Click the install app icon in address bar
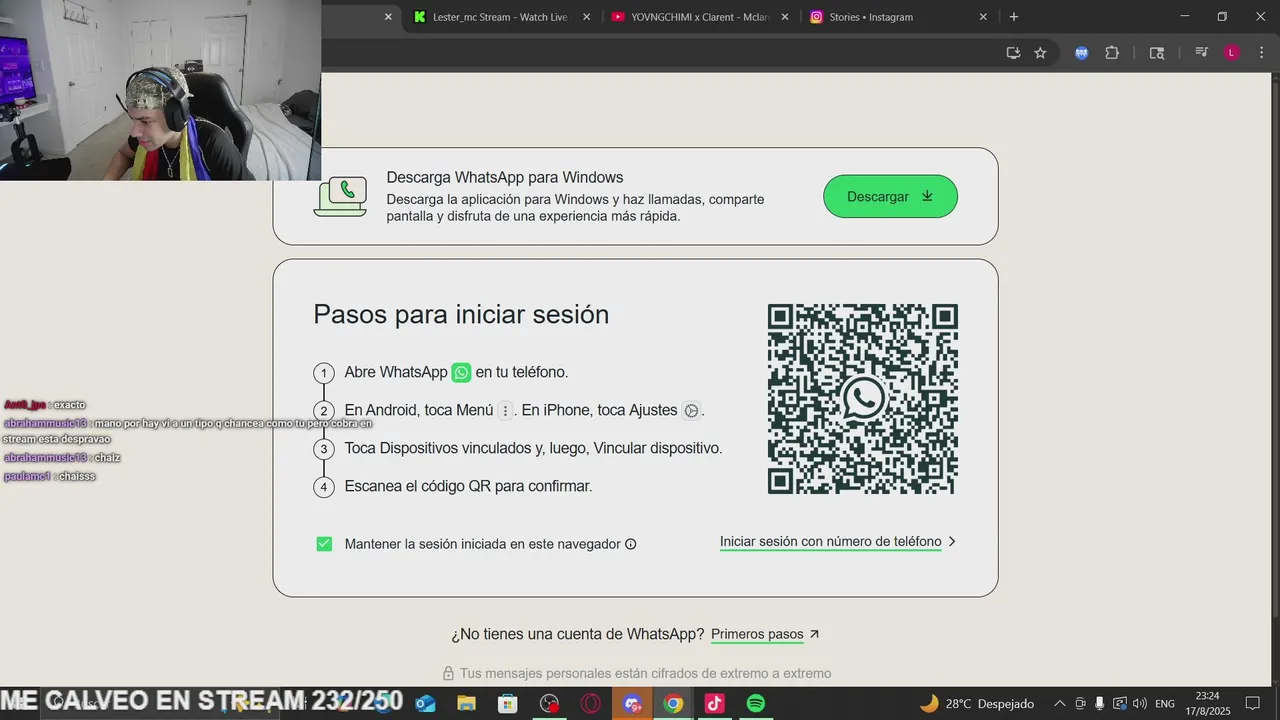Viewport: 1280px width, 720px height. (x=1013, y=53)
